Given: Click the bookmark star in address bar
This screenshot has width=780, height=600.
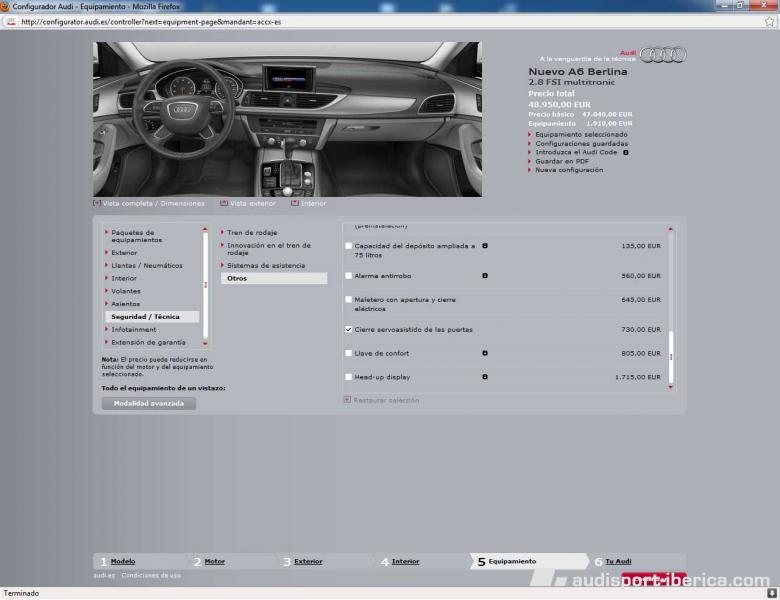Looking at the screenshot, I should click(770, 22).
